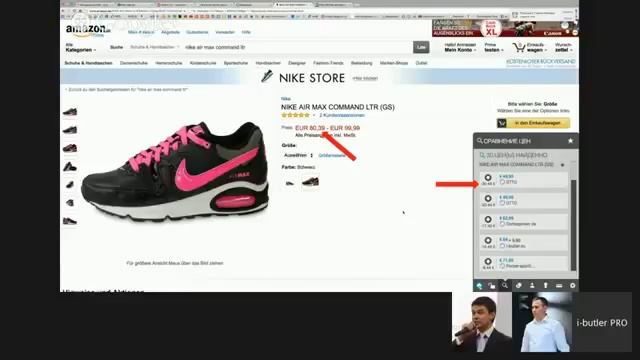This screenshot has width=640, height=360.
Task: Open the Fashion-Trends category tab
Action: (328, 63)
